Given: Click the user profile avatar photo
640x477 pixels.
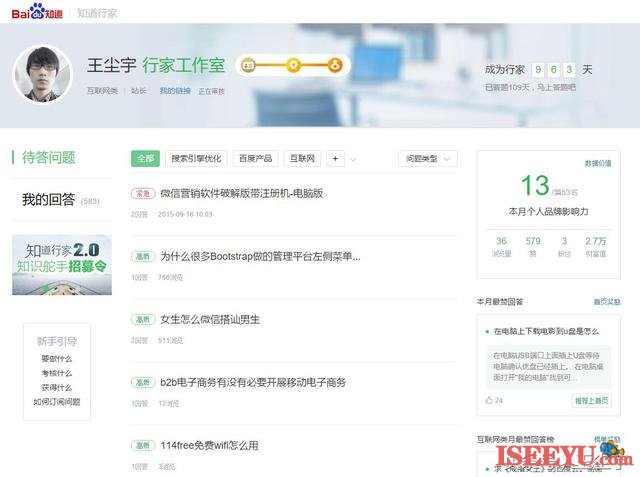Looking at the screenshot, I should tap(43, 74).
